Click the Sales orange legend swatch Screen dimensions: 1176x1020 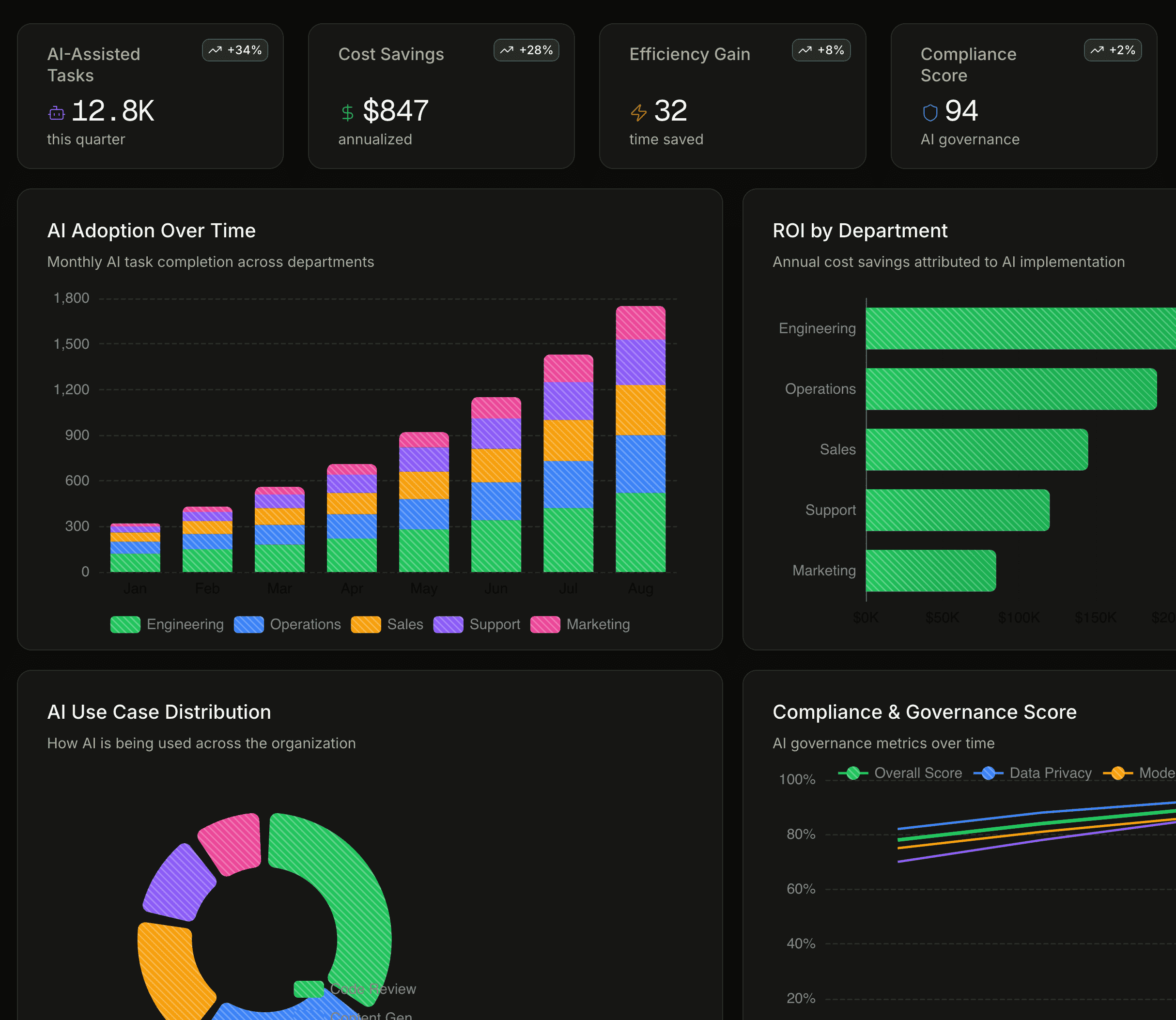(x=366, y=624)
